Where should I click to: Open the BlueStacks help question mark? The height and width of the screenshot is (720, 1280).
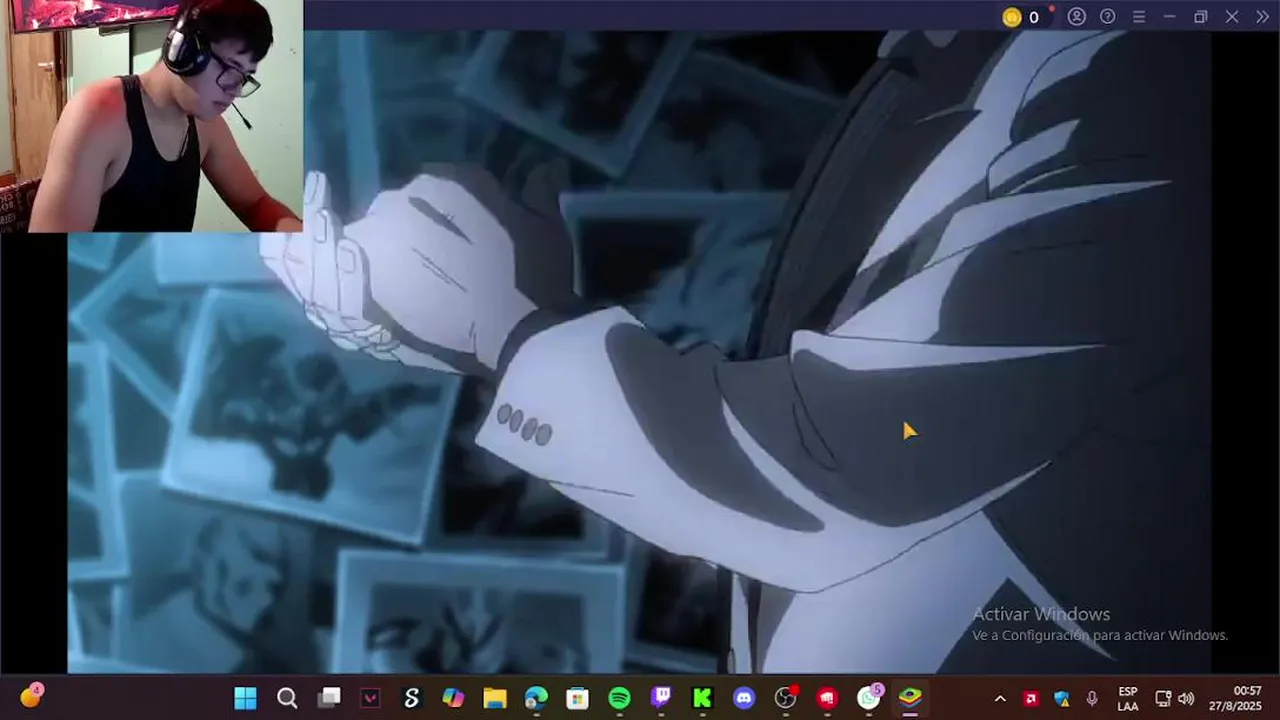pos(1107,17)
